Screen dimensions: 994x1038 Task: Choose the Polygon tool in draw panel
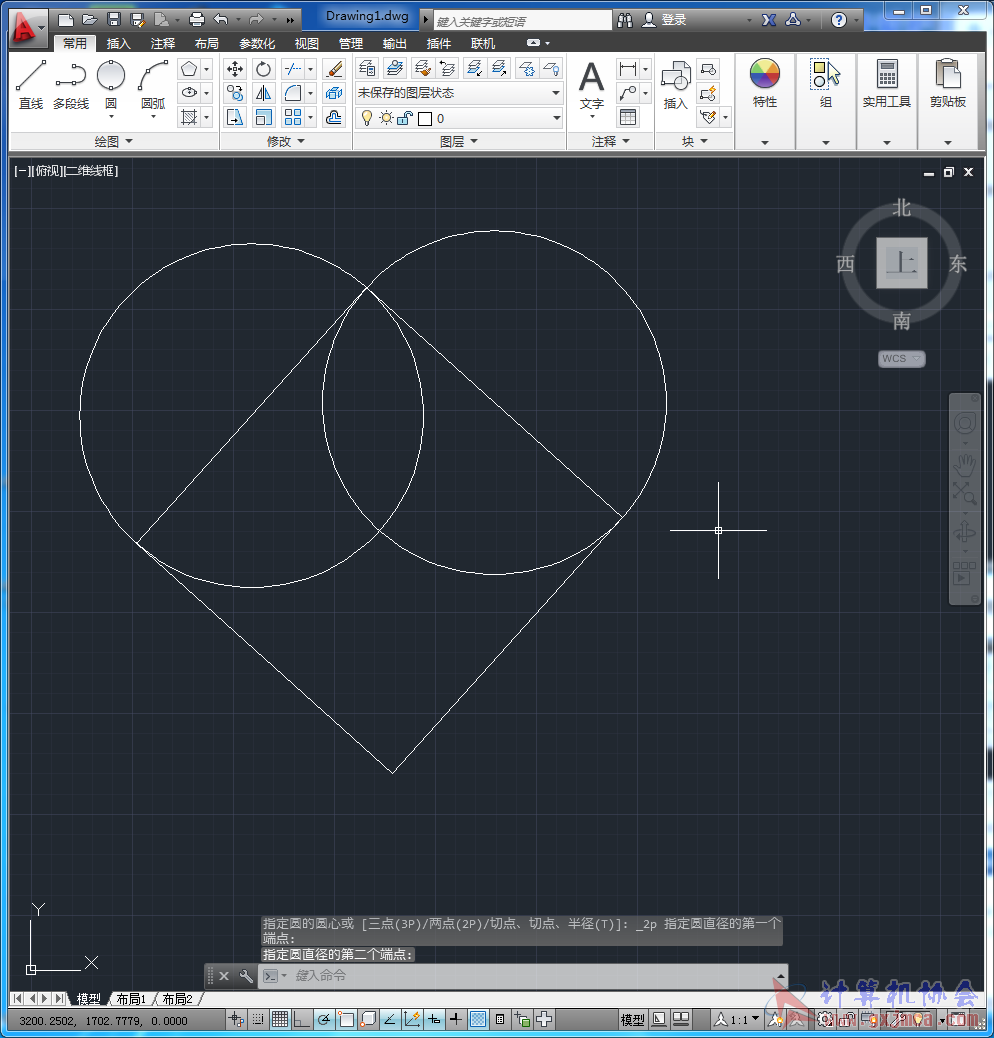(189, 69)
